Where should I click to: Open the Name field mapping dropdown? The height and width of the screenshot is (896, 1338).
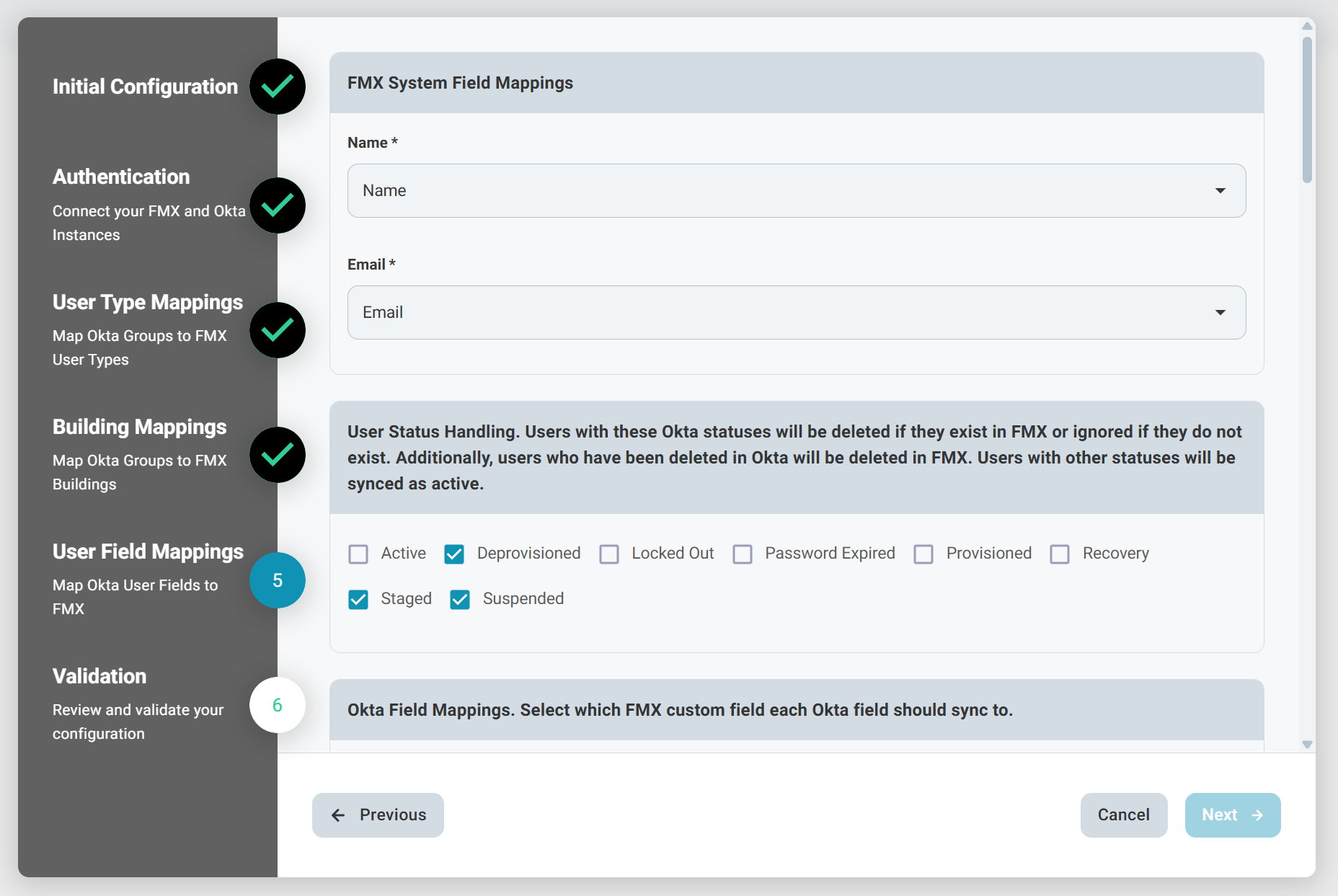796,191
